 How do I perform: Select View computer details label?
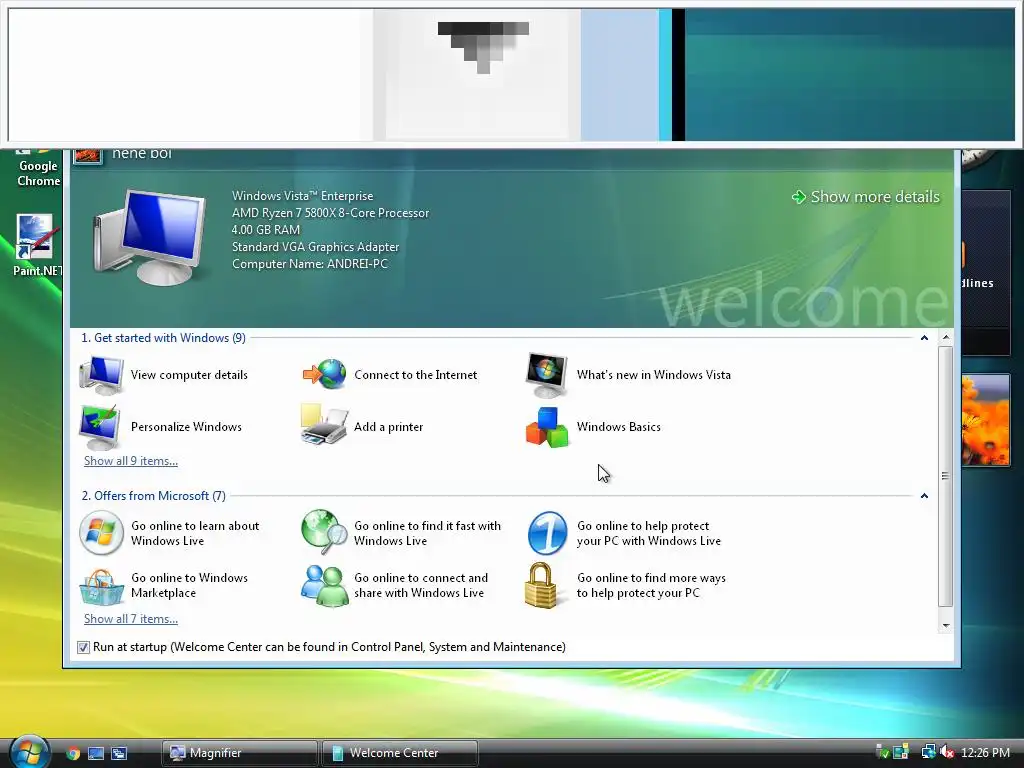click(189, 375)
